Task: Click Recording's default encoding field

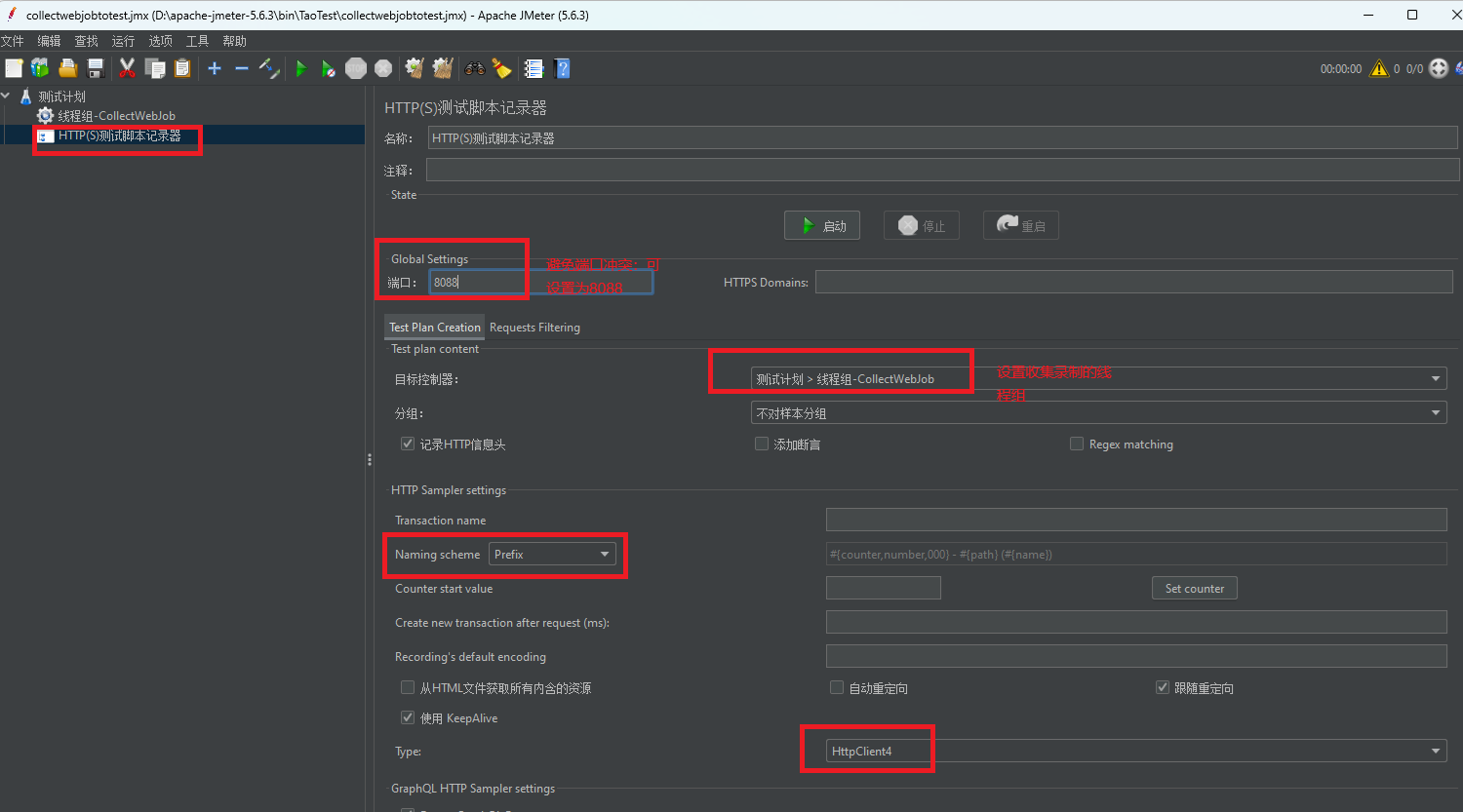Action: coord(1136,656)
